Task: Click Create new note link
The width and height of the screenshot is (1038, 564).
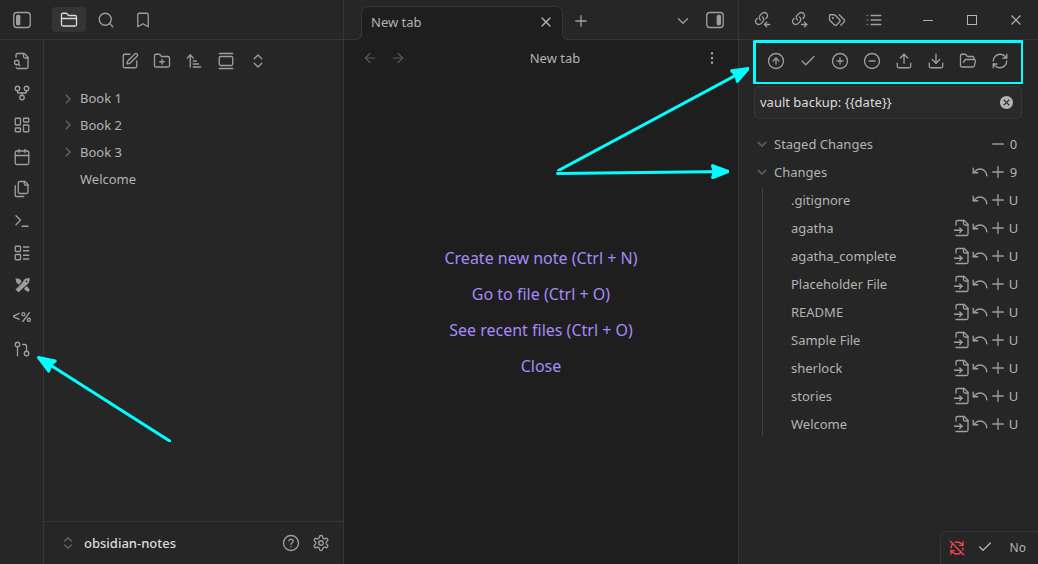Action: (x=541, y=258)
